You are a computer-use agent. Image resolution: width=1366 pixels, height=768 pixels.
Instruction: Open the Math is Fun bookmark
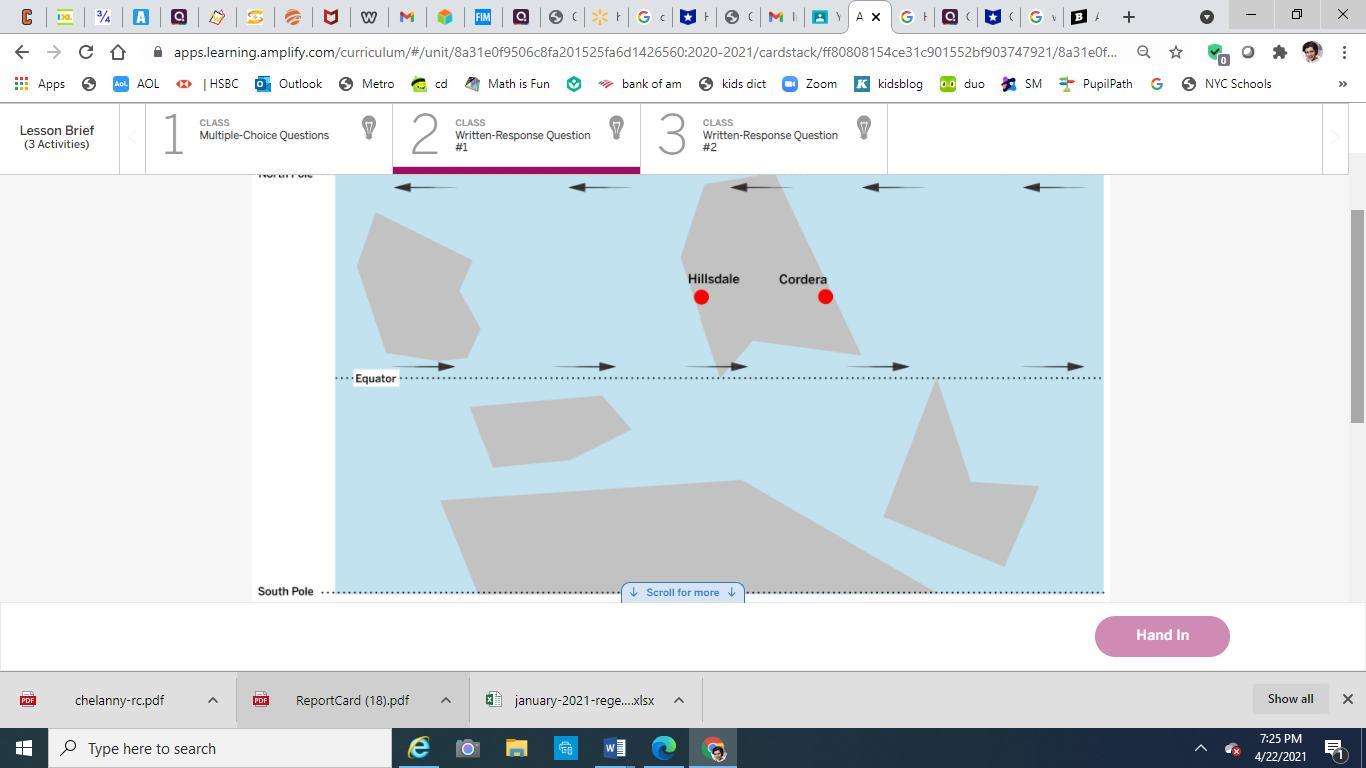pyautogui.click(x=507, y=84)
